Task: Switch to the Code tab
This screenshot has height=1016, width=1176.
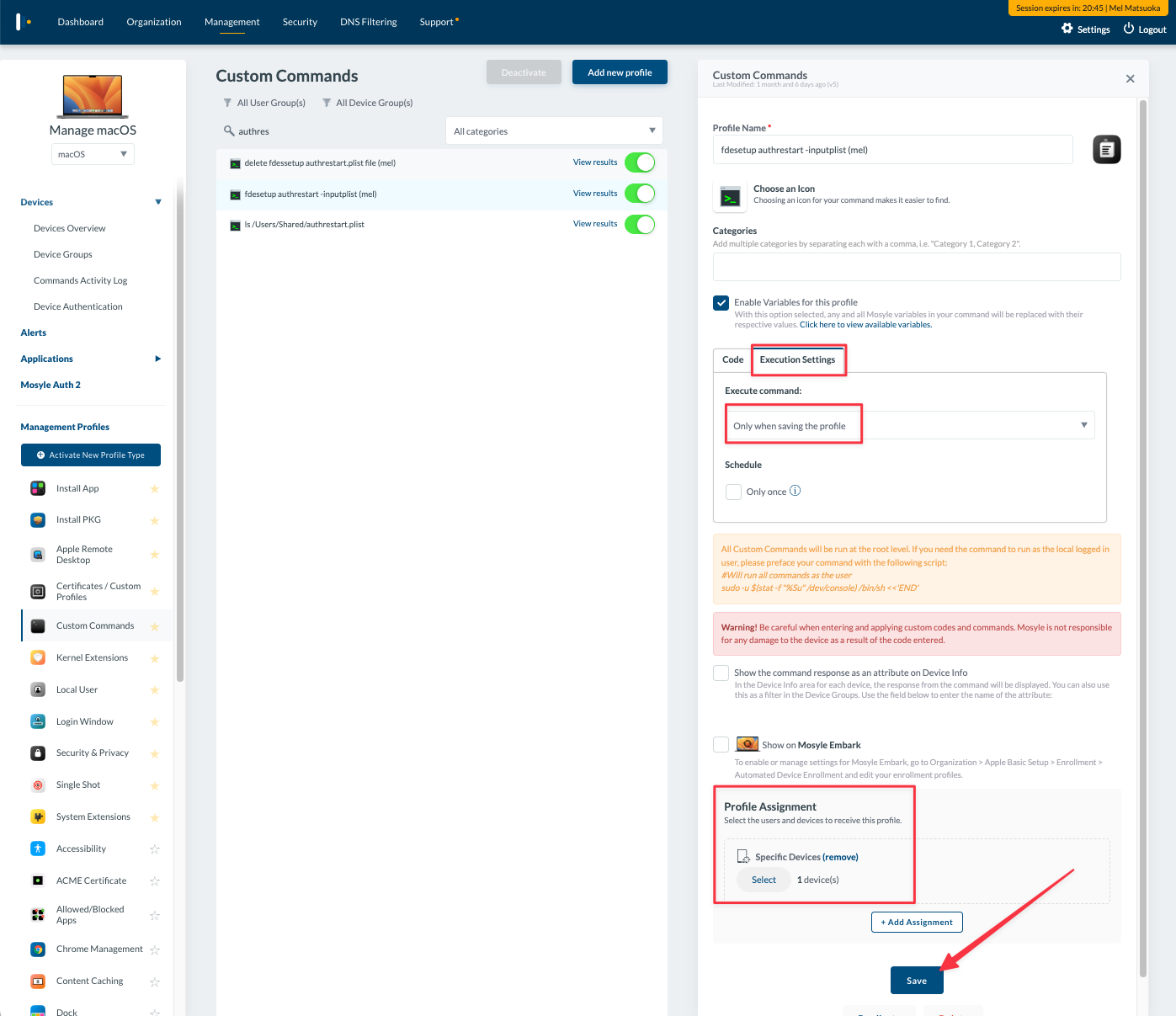Action: 732,359
